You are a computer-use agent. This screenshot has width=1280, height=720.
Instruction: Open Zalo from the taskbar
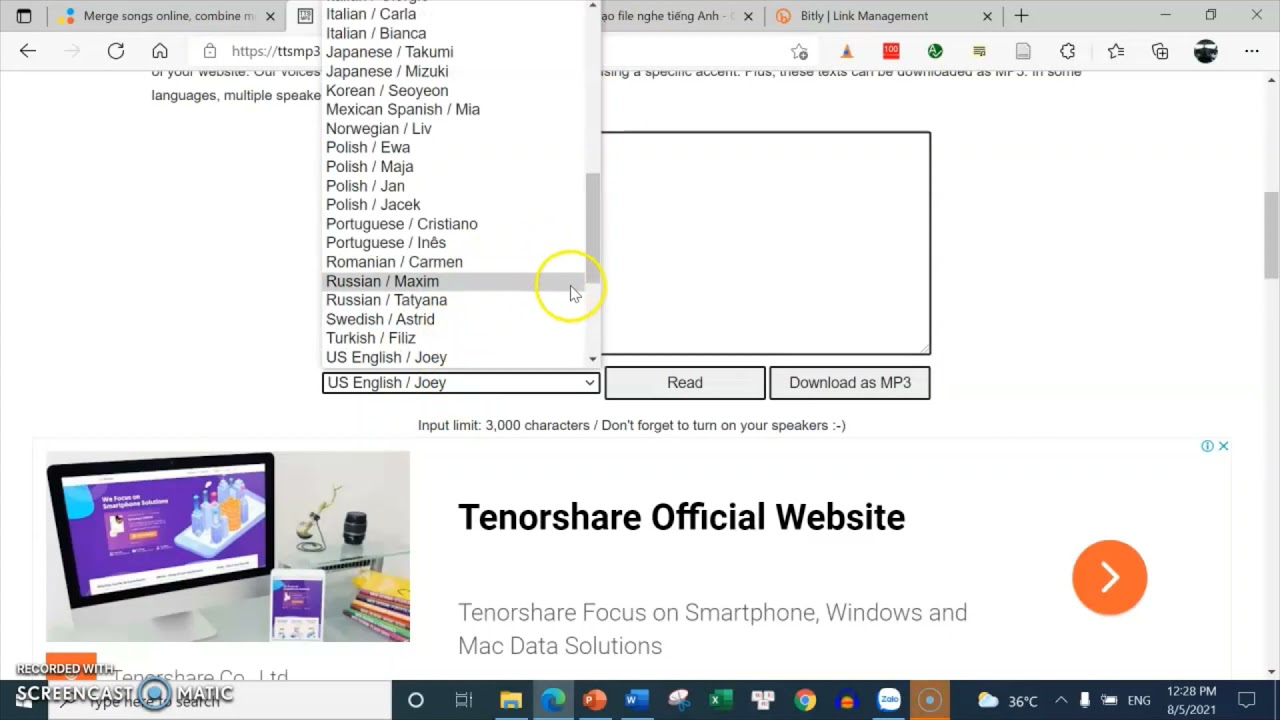tap(889, 700)
